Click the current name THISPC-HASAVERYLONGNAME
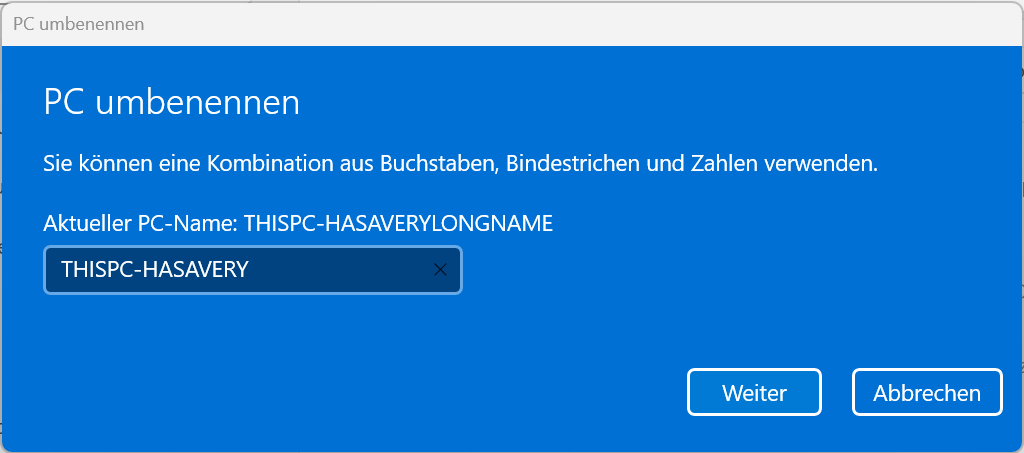Screen dimensions: 1024x453 (x=398, y=224)
